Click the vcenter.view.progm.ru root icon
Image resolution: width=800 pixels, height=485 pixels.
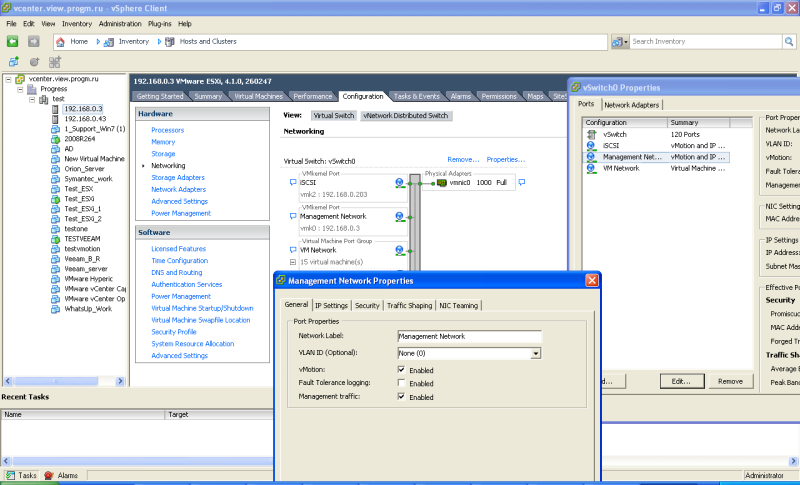coord(20,79)
